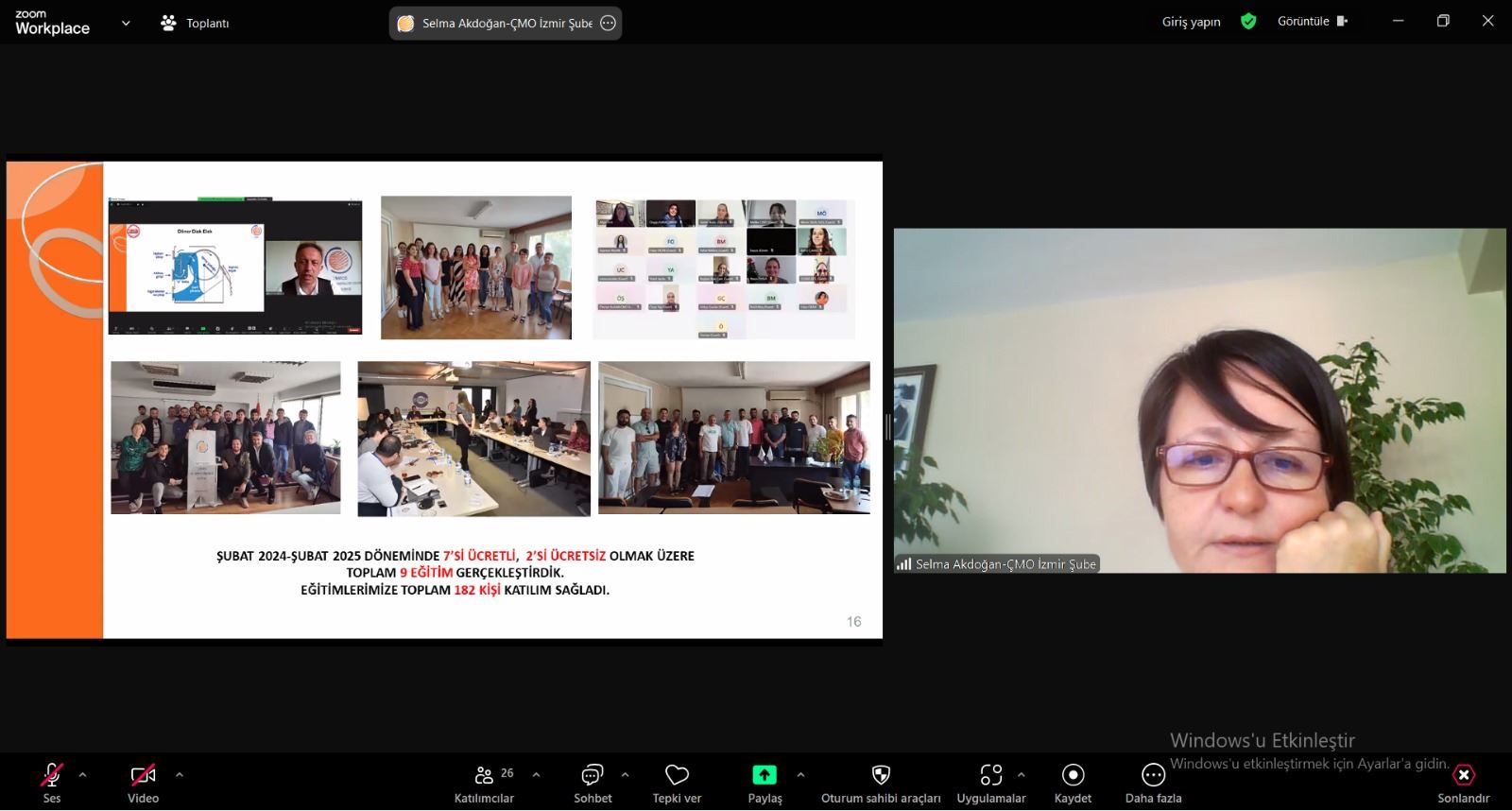The height and width of the screenshot is (811, 1512).
Task: Turn on the Video camera
Action: point(143,776)
